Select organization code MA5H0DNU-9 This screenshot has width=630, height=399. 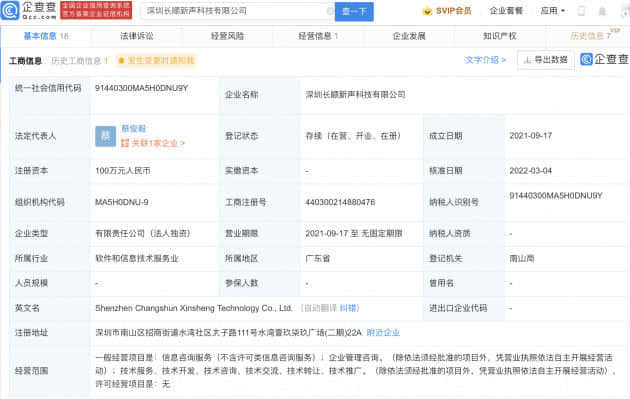point(121,202)
